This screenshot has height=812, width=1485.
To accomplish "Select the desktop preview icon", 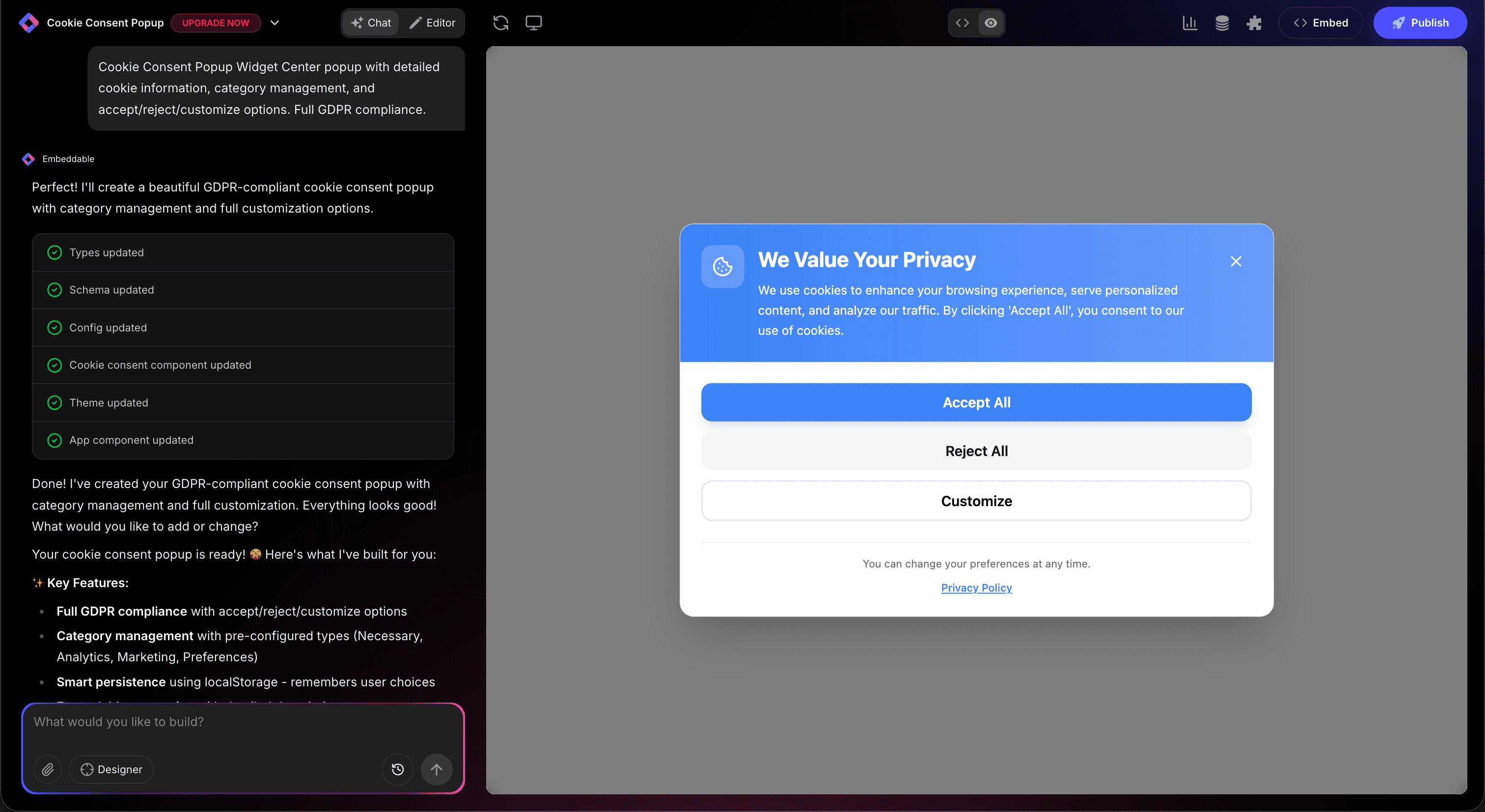I will pos(533,23).
